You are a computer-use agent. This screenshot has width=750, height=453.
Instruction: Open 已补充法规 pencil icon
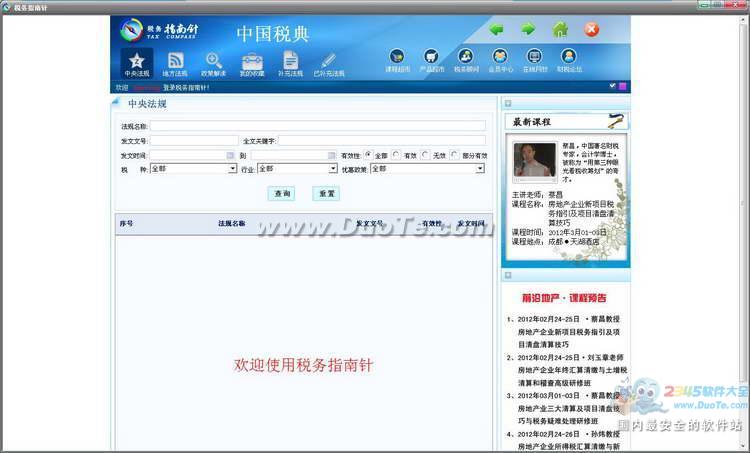329,64
